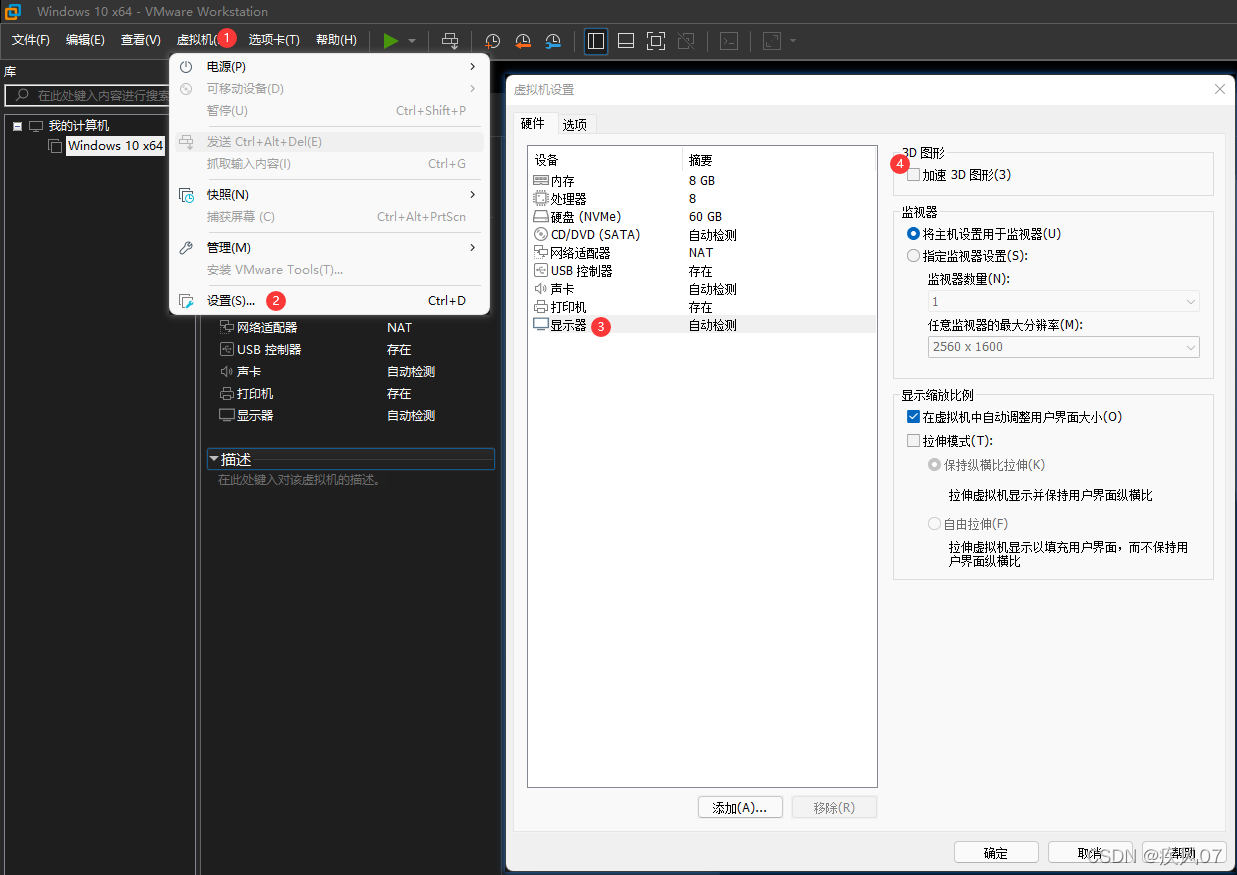Click the green power-on play button
The height and width of the screenshot is (875, 1237).
[x=390, y=41]
